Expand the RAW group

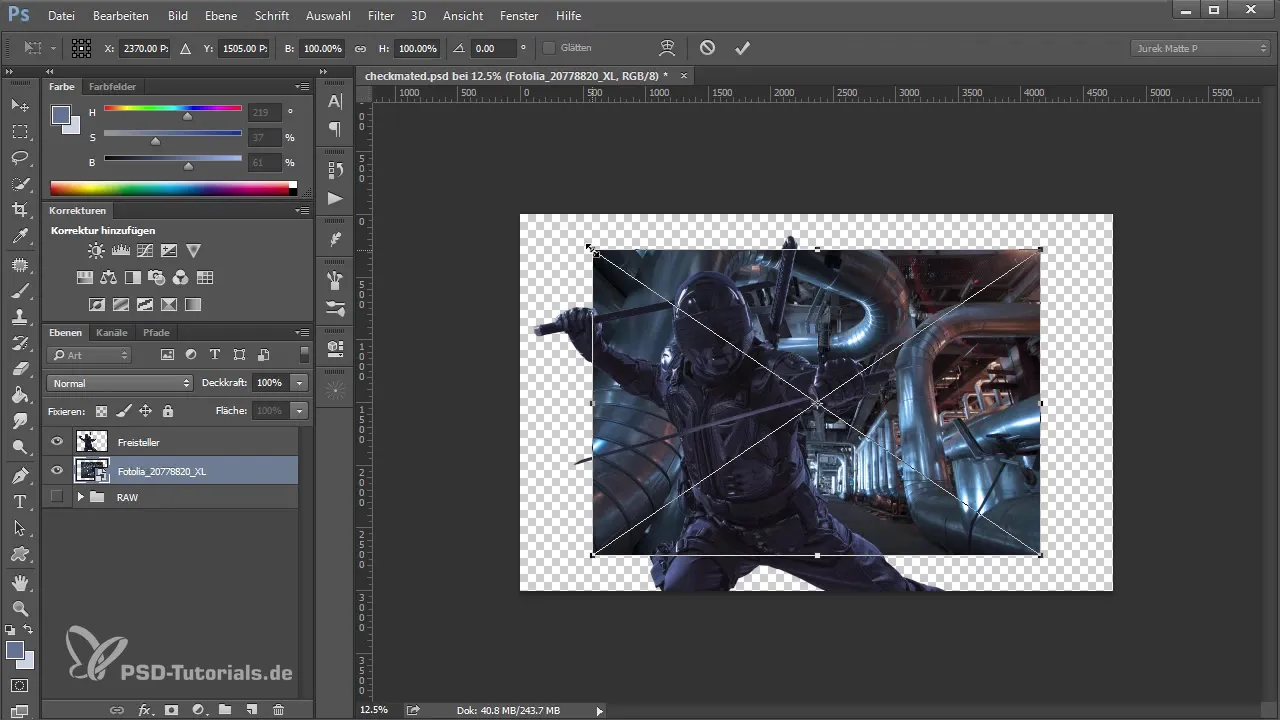(x=80, y=496)
